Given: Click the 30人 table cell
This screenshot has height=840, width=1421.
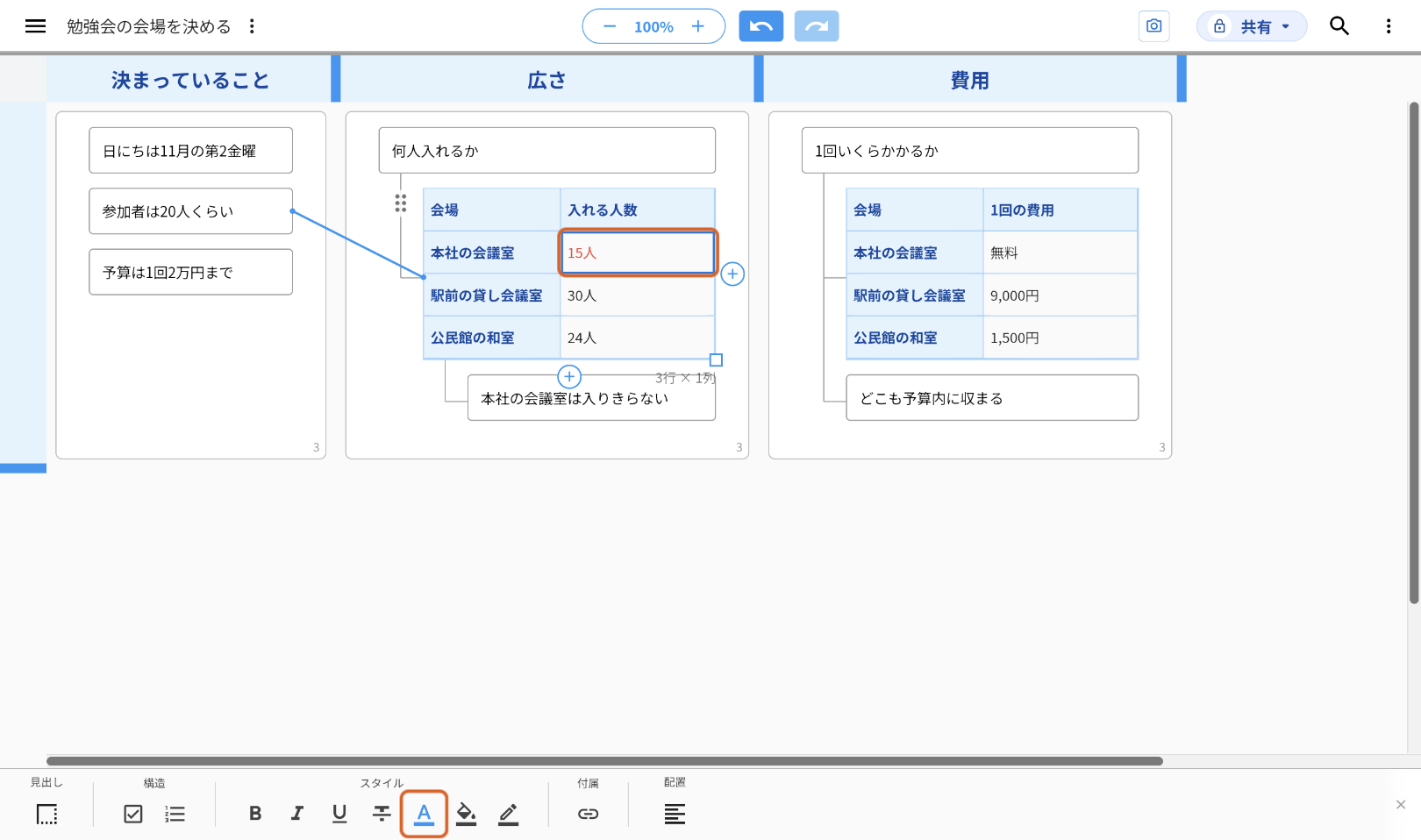Looking at the screenshot, I should coord(638,295).
